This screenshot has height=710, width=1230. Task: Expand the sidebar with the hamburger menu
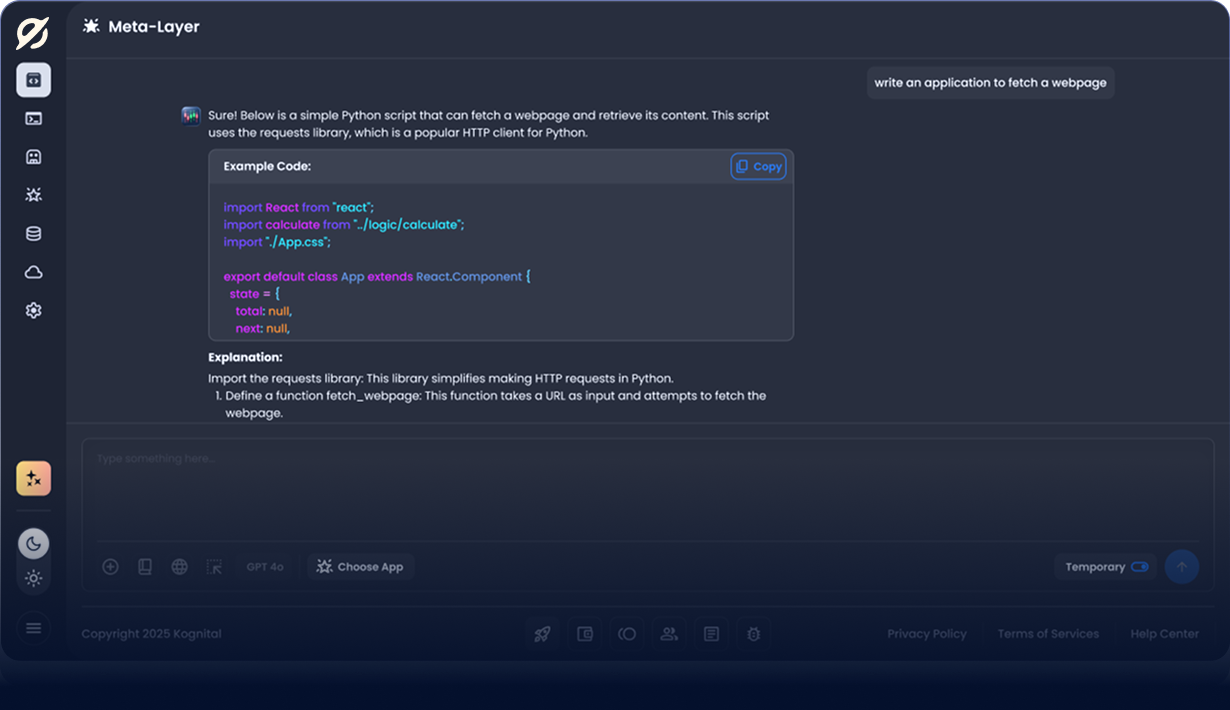point(33,628)
